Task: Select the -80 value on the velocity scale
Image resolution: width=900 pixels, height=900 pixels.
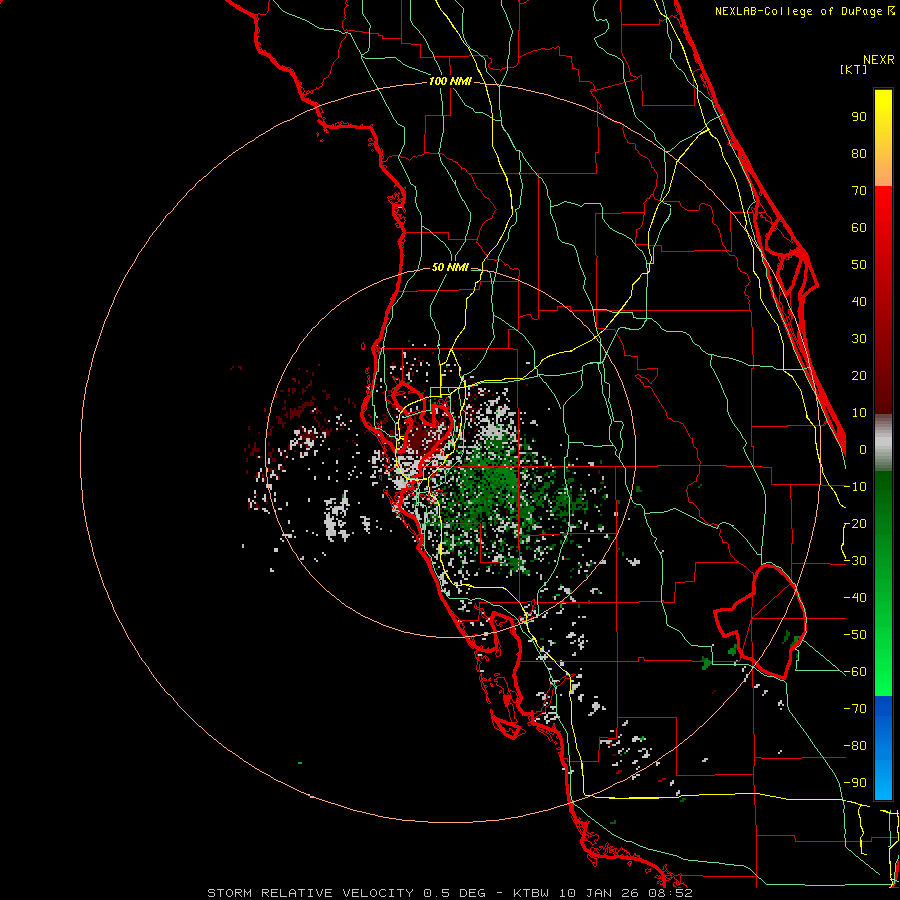Action: [855, 746]
